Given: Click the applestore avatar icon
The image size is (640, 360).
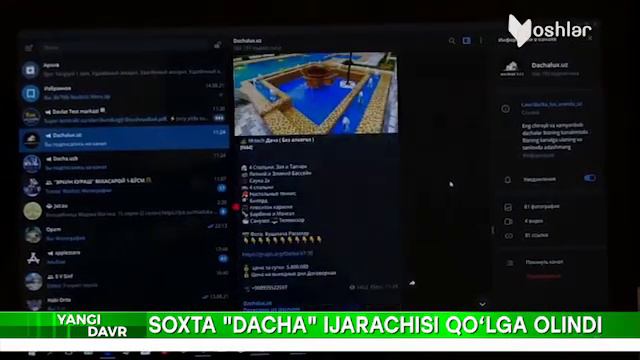Looking at the screenshot, I should tap(33, 258).
